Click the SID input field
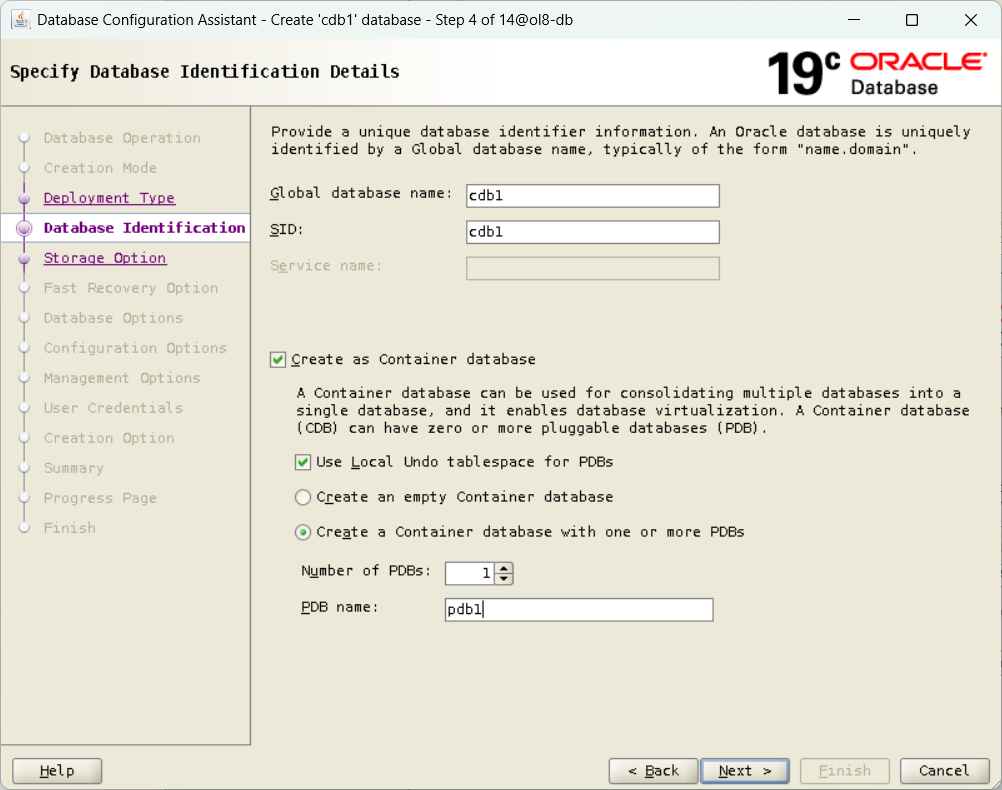This screenshot has width=1002, height=790. 592,232
